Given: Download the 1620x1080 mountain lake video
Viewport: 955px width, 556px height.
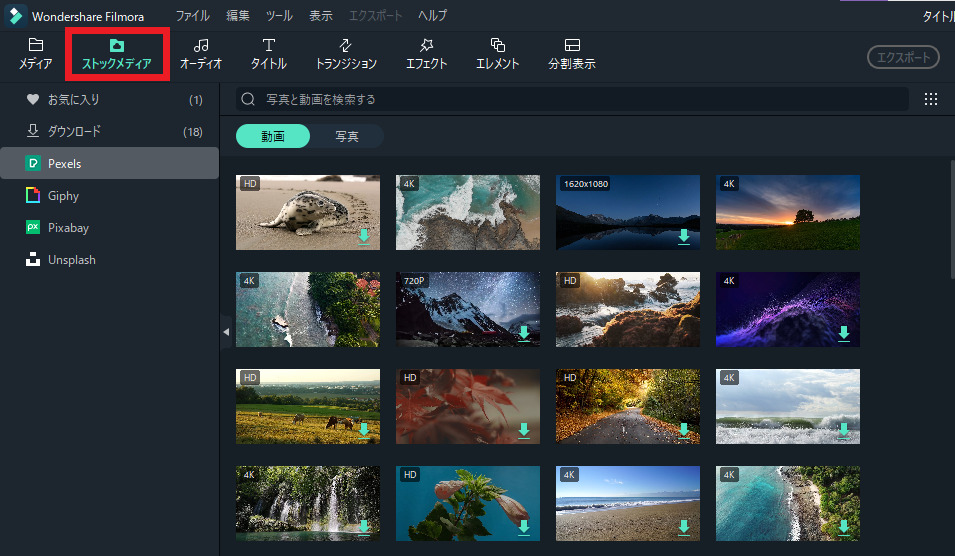Looking at the screenshot, I should 684,236.
